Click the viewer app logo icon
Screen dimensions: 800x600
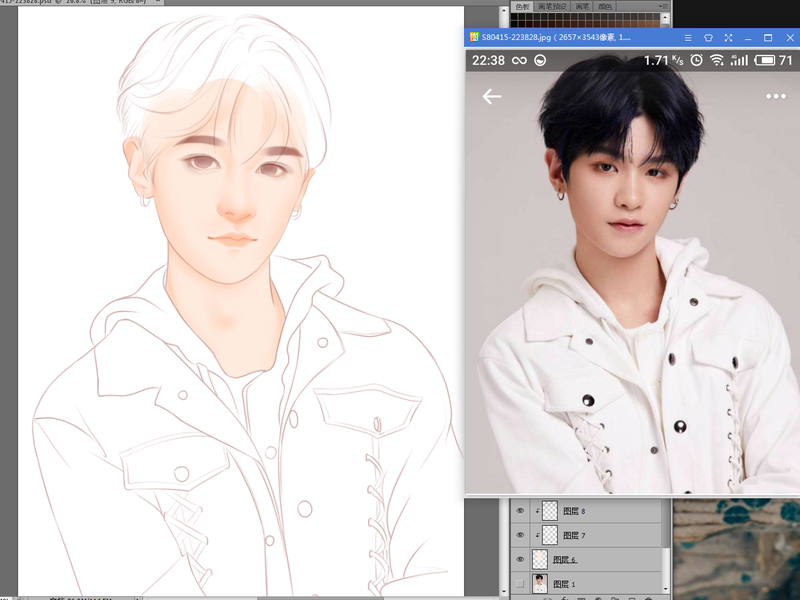(474, 37)
